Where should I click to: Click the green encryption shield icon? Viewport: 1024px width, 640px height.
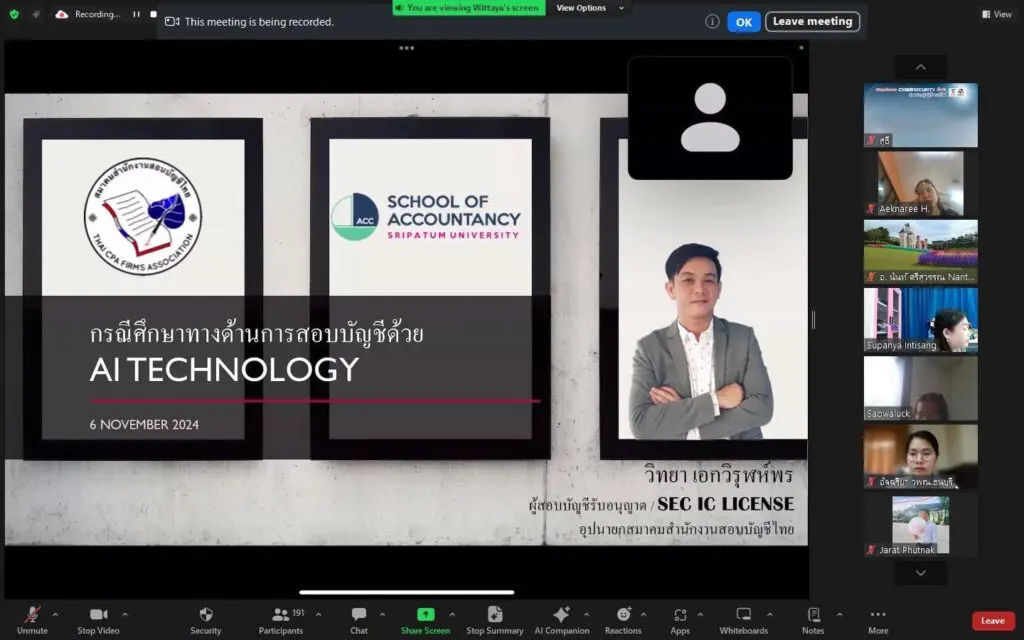(x=14, y=14)
